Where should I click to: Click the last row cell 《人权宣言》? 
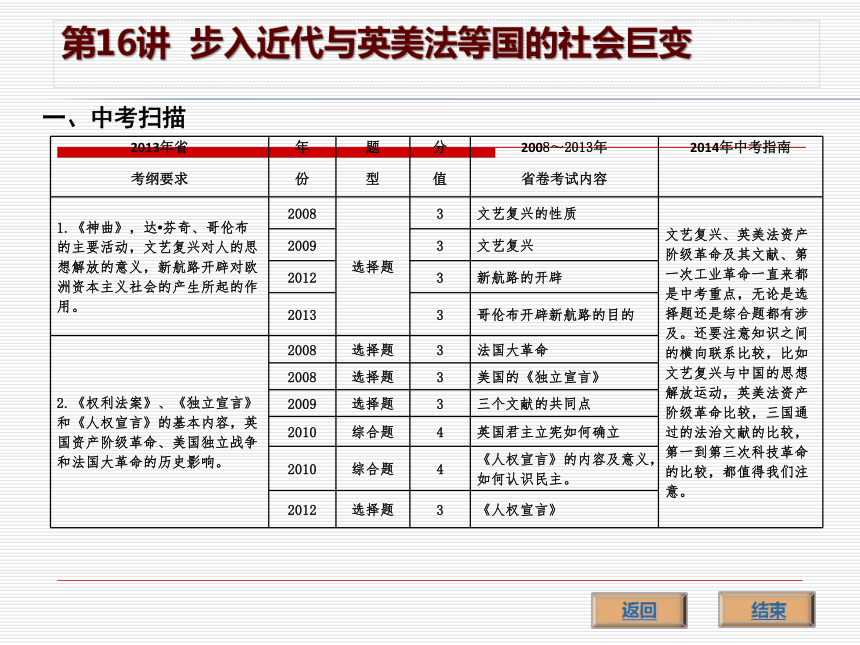(x=564, y=510)
